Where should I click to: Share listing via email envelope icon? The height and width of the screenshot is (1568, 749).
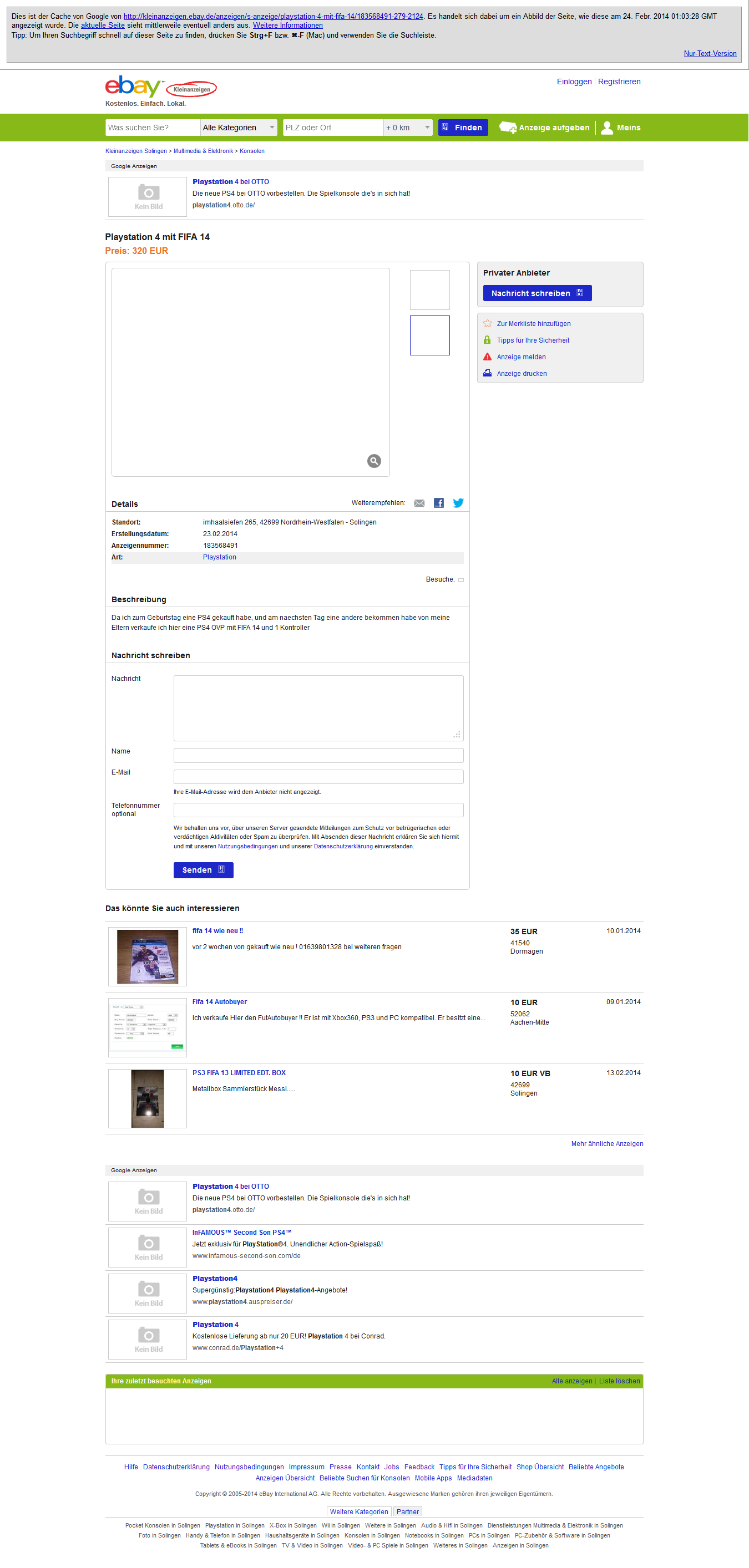(419, 503)
